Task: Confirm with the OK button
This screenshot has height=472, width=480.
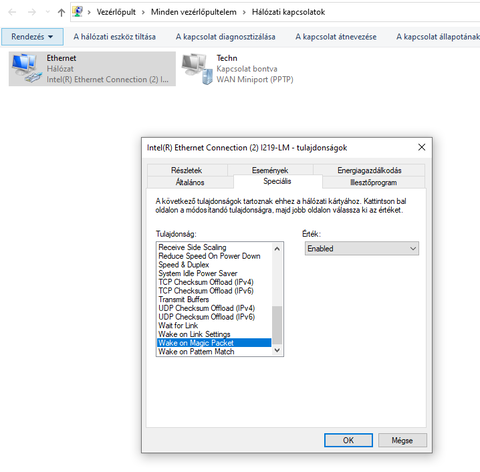Action: [x=348, y=440]
